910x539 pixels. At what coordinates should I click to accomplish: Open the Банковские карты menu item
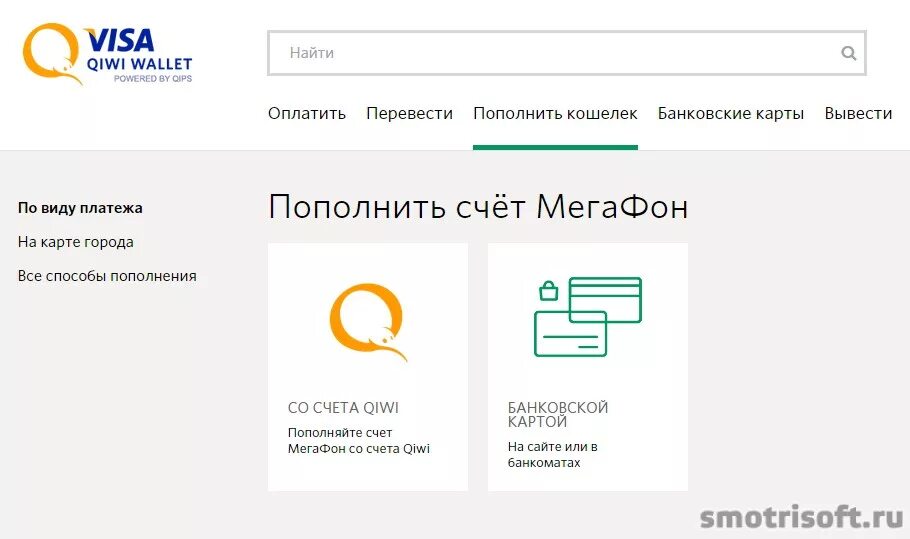tap(731, 113)
